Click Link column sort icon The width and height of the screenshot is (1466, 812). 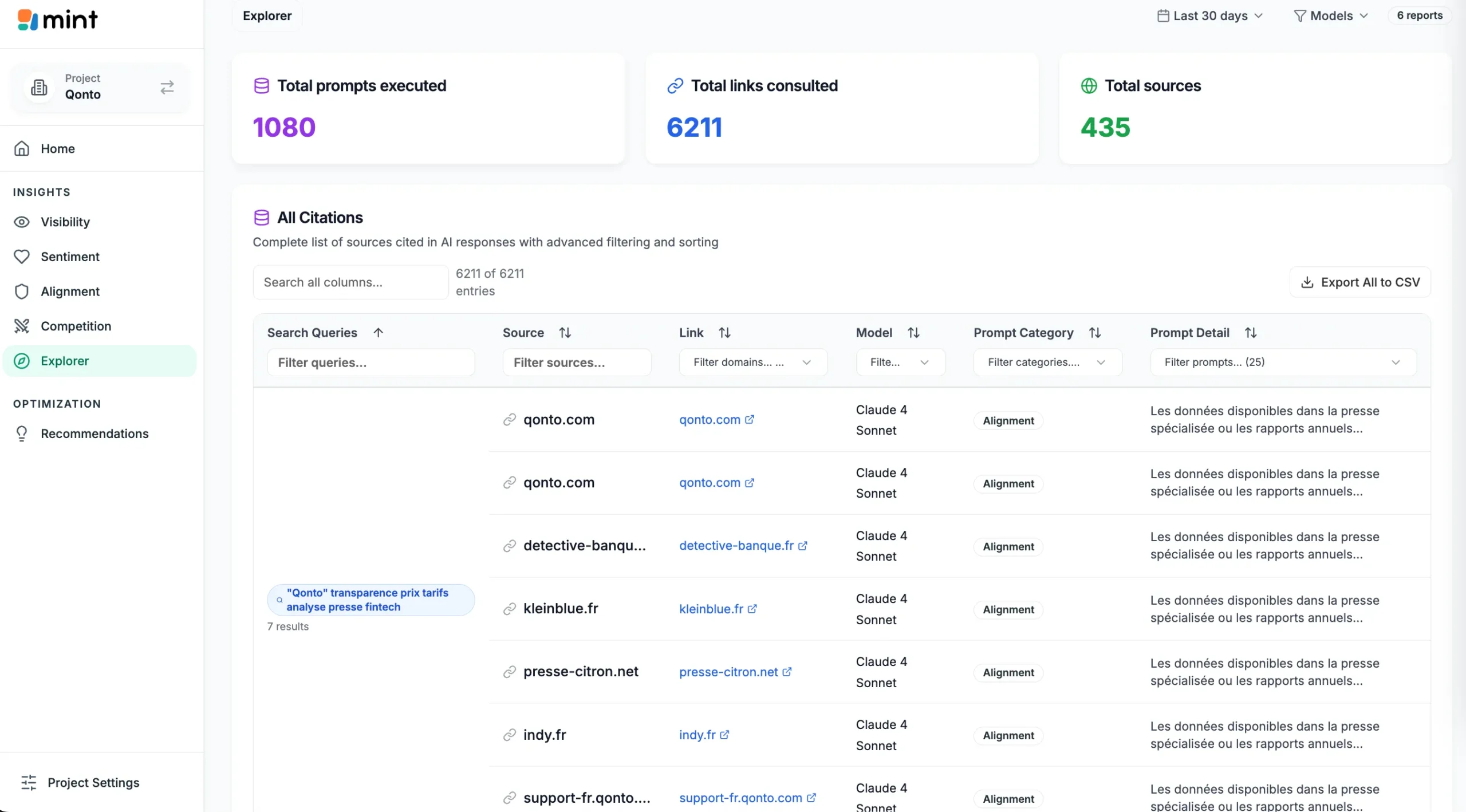[724, 333]
